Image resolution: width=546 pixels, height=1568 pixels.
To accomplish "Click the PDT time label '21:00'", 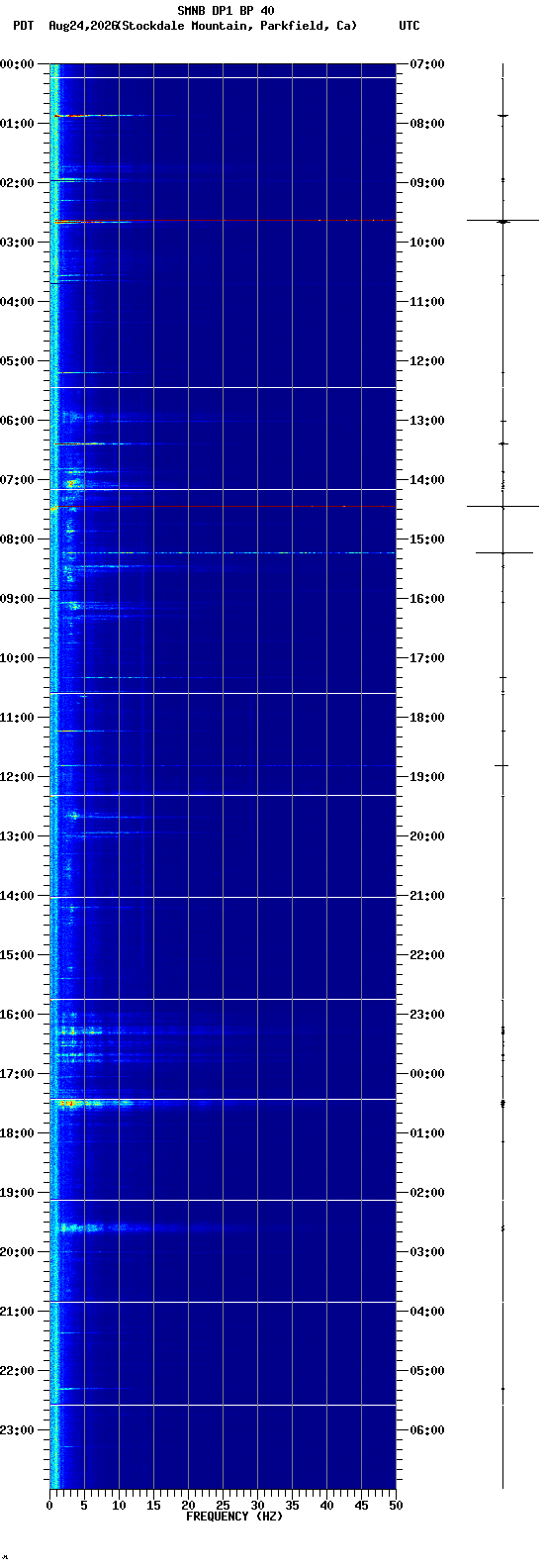I will [17, 1312].
